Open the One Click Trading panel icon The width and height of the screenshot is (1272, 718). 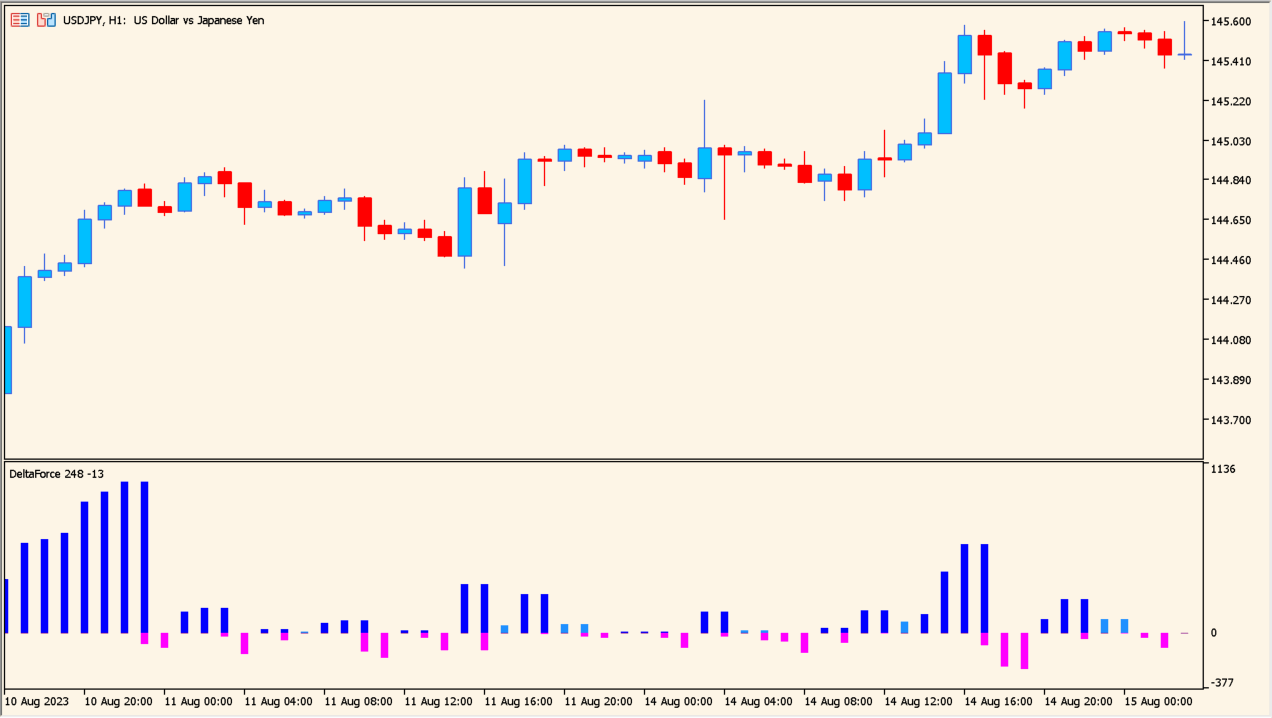click(x=20, y=20)
